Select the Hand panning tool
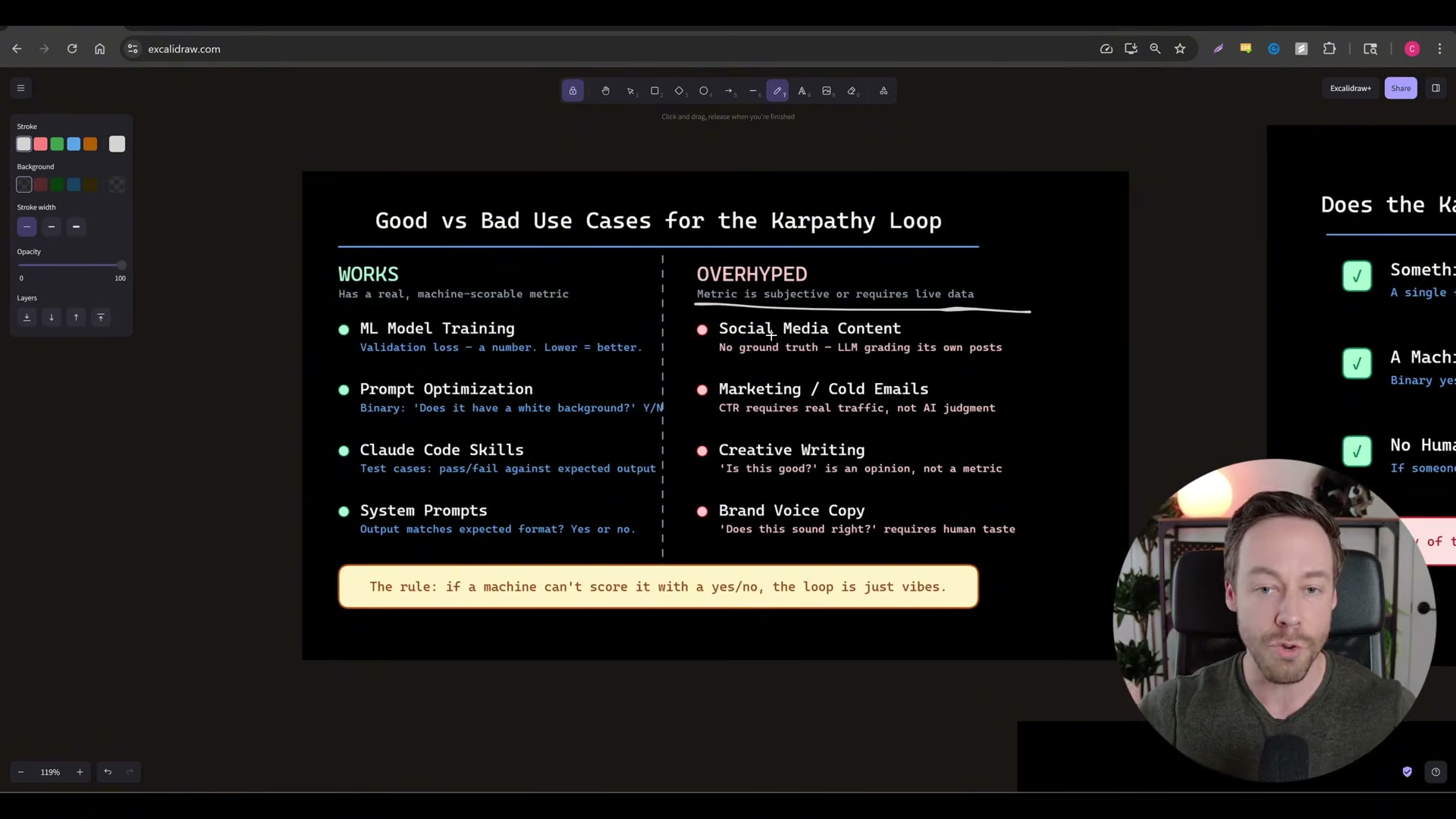 [605, 91]
